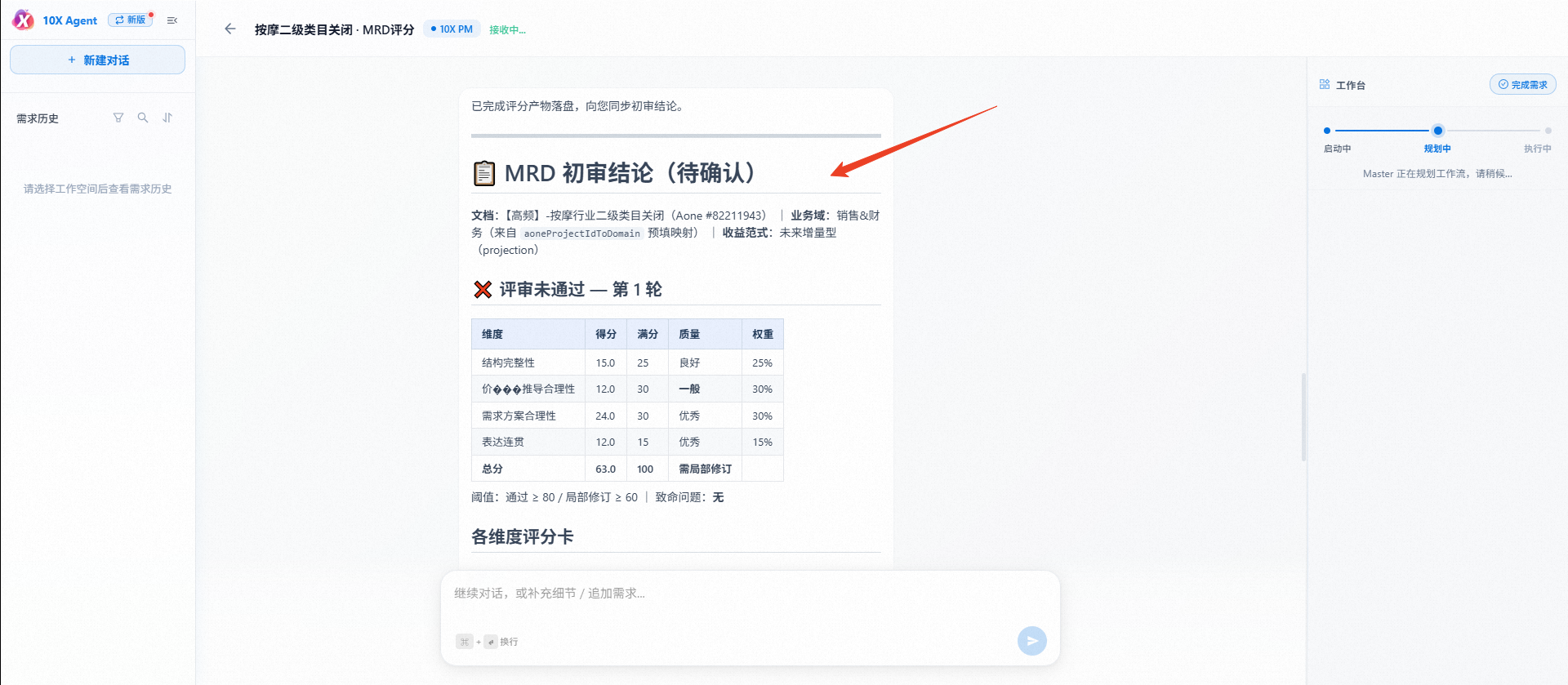The width and height of the screenshot is (1568, 685).
Task: Click the Master 正在规划工作流 status message
Action: pos(1437,173)
